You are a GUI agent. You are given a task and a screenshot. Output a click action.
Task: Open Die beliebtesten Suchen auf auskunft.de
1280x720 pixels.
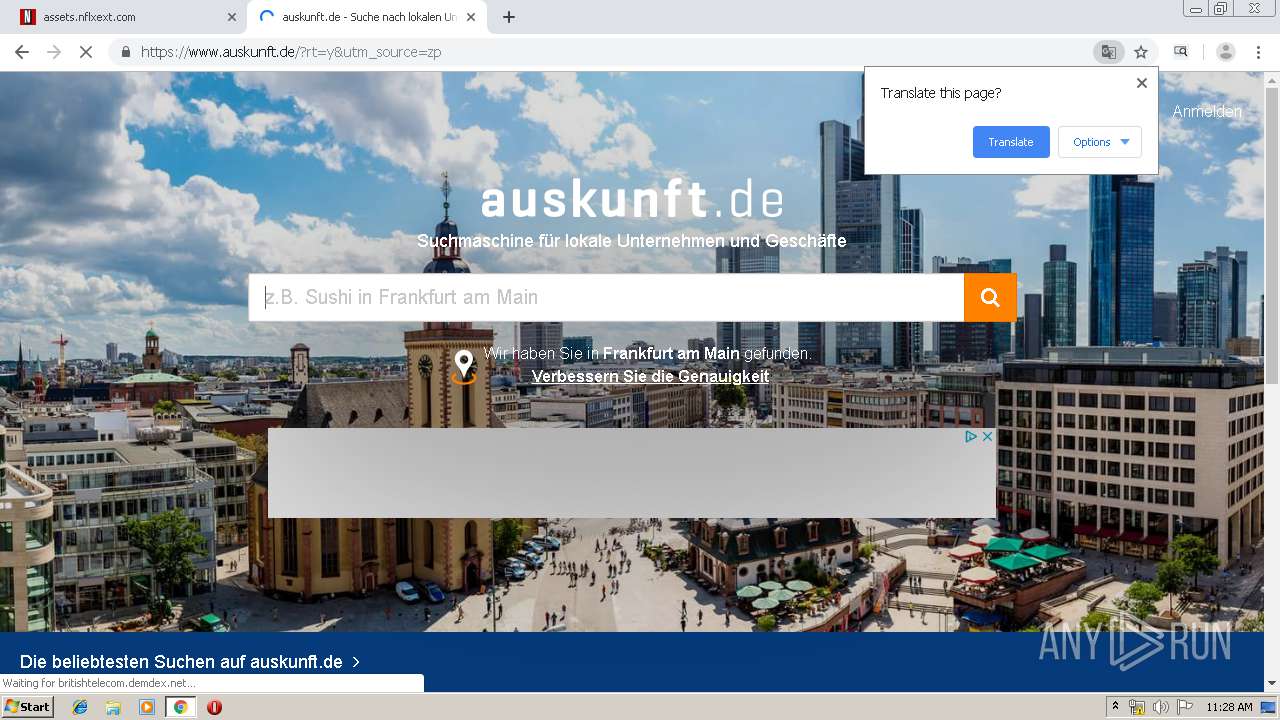[x=181, y=662]
